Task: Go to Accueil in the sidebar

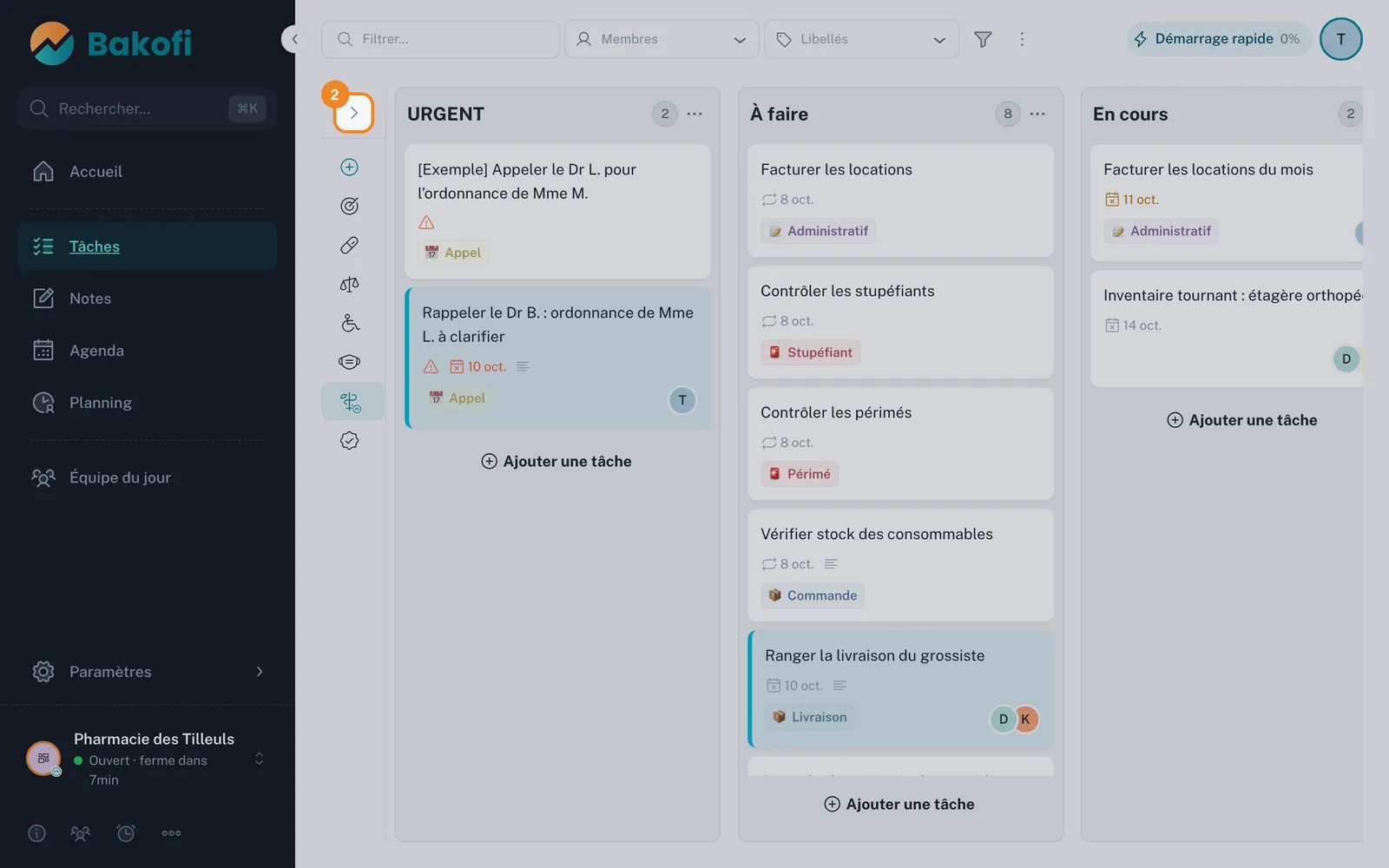Action: pos(148,172)
